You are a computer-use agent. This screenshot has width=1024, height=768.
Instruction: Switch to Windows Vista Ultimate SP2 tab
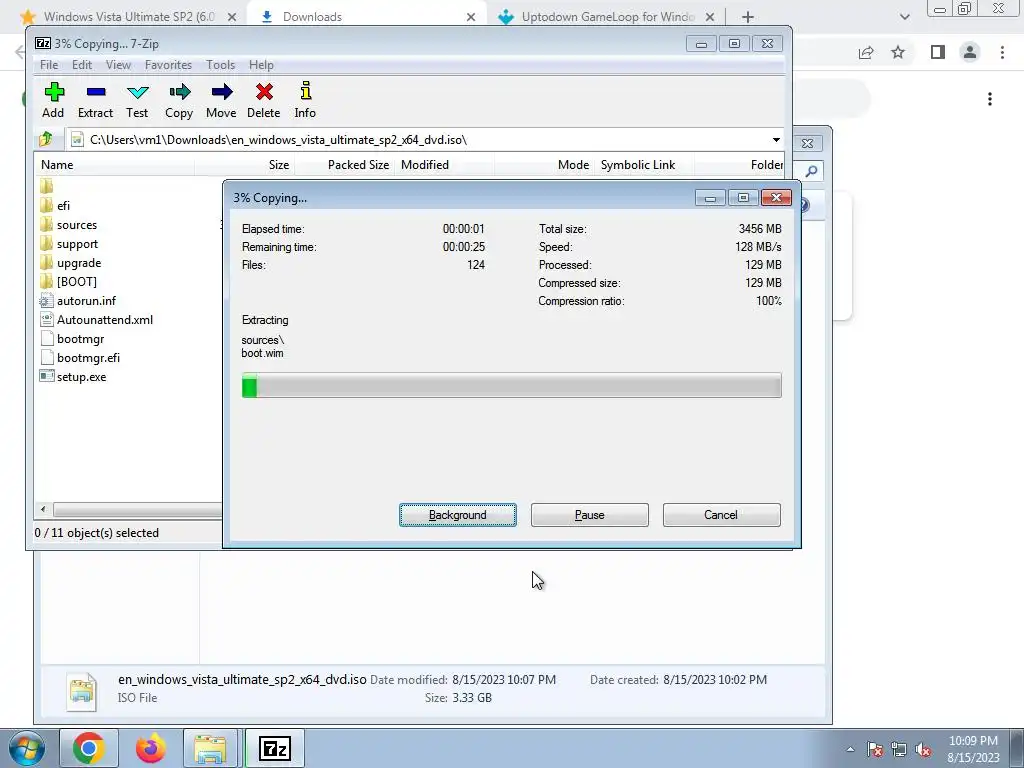[129, 17]
